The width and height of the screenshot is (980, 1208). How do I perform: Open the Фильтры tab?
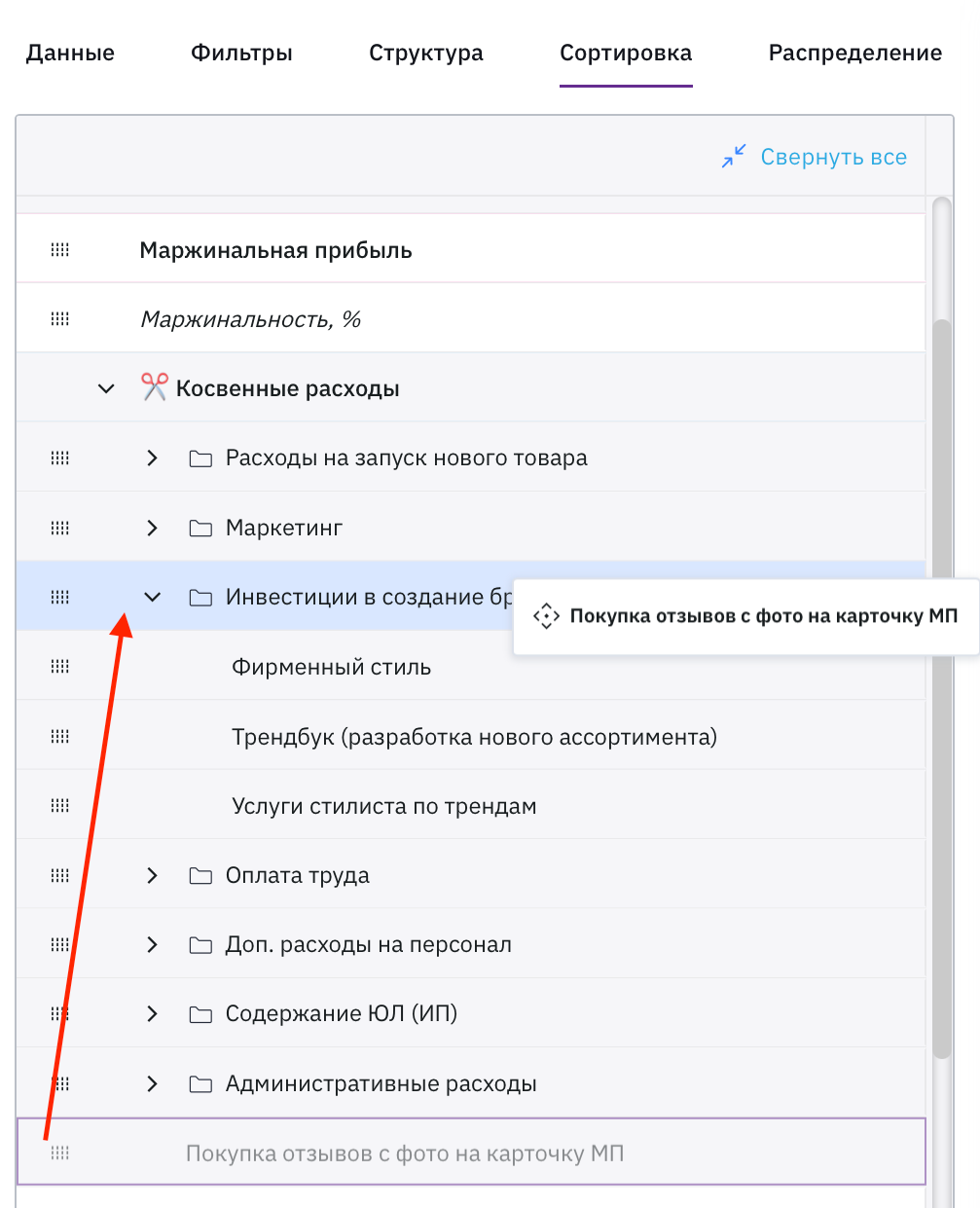(241, 54)
